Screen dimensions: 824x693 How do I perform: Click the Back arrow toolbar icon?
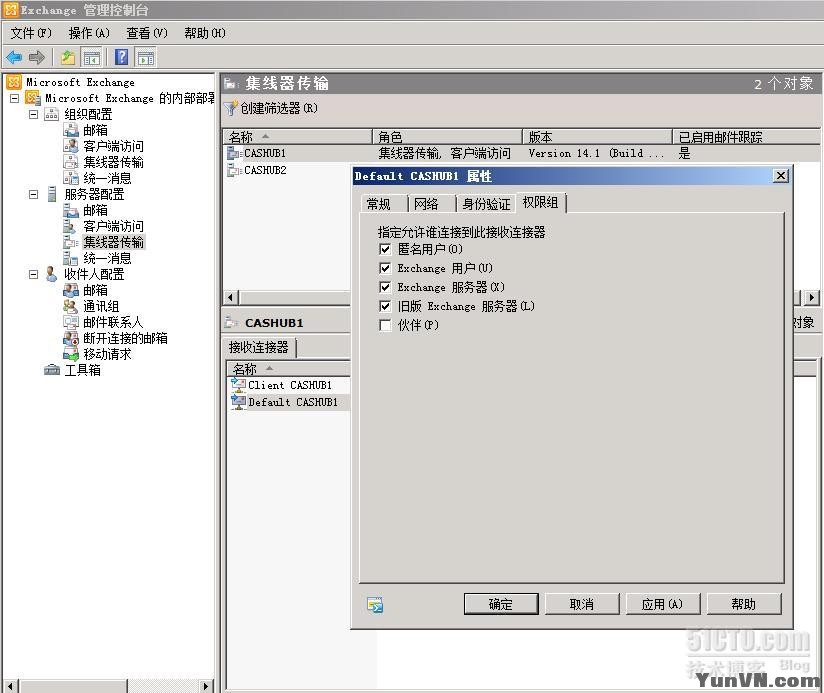point(14,57)
